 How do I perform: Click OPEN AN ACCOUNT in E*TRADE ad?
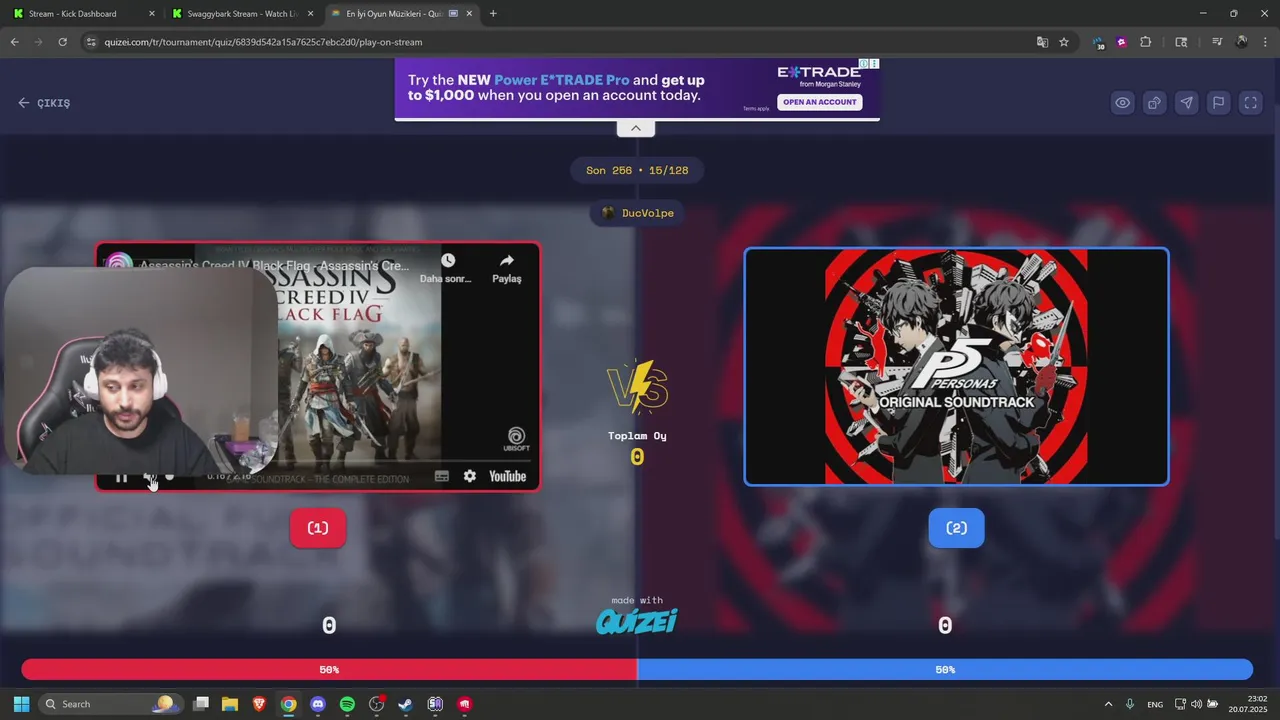pos(820,102)
